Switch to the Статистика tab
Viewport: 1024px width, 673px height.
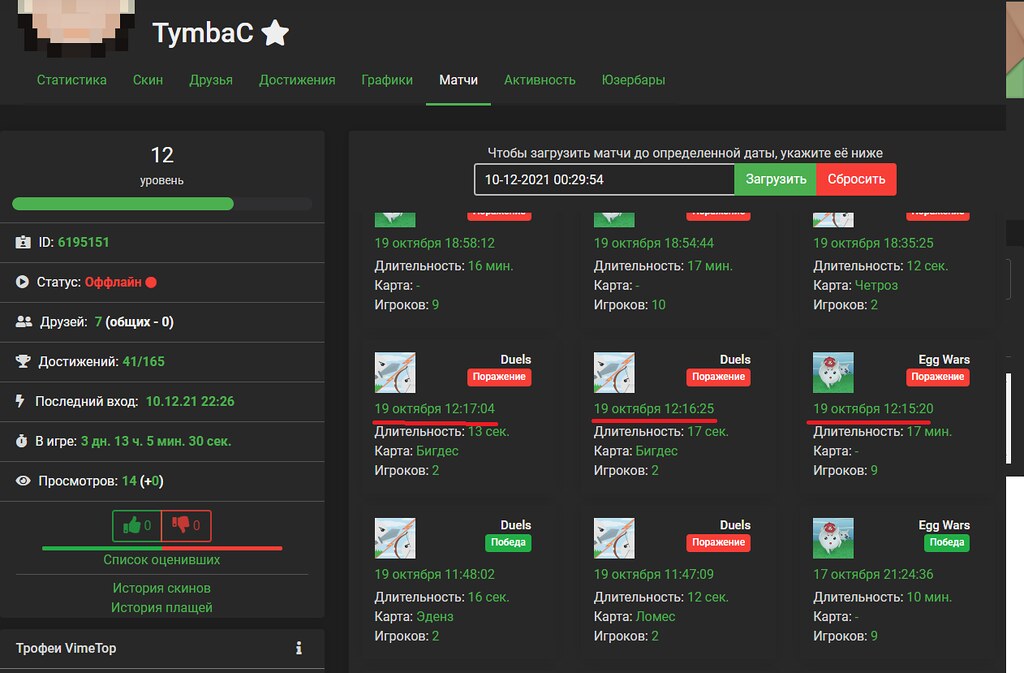[x=72, y=80]
